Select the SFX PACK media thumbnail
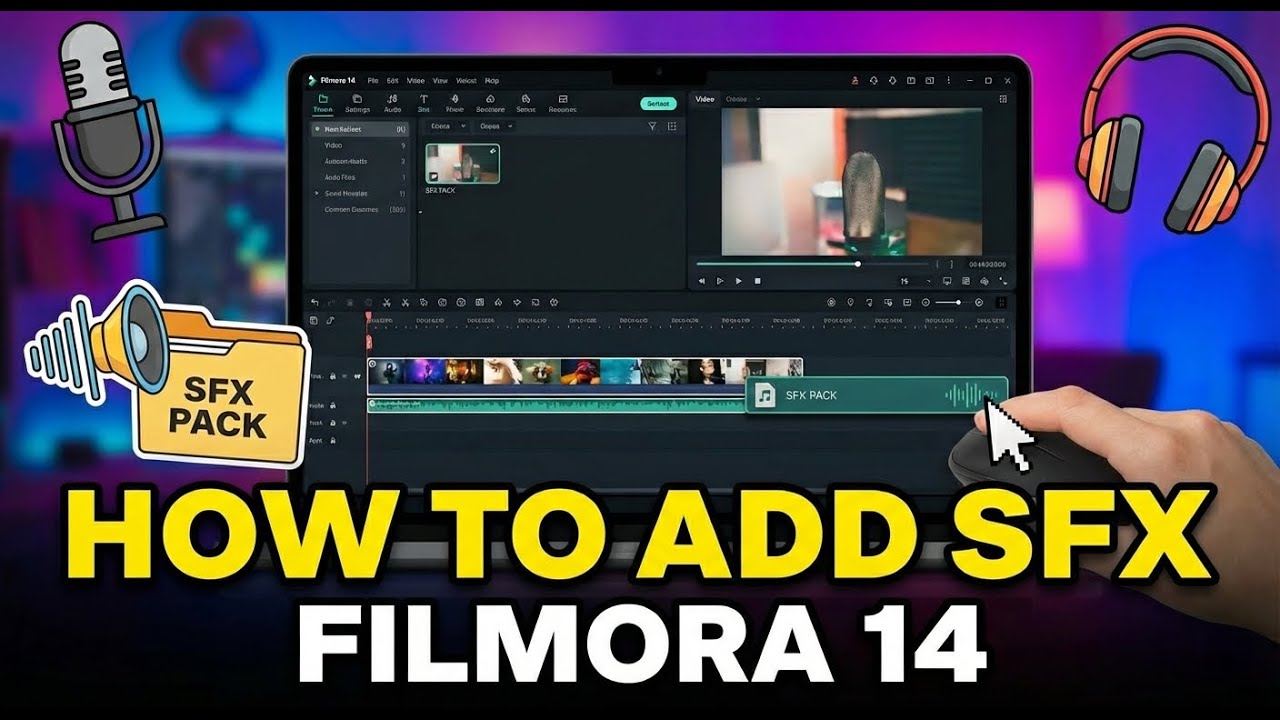1280x720 pixels. (x=462, y=163)
